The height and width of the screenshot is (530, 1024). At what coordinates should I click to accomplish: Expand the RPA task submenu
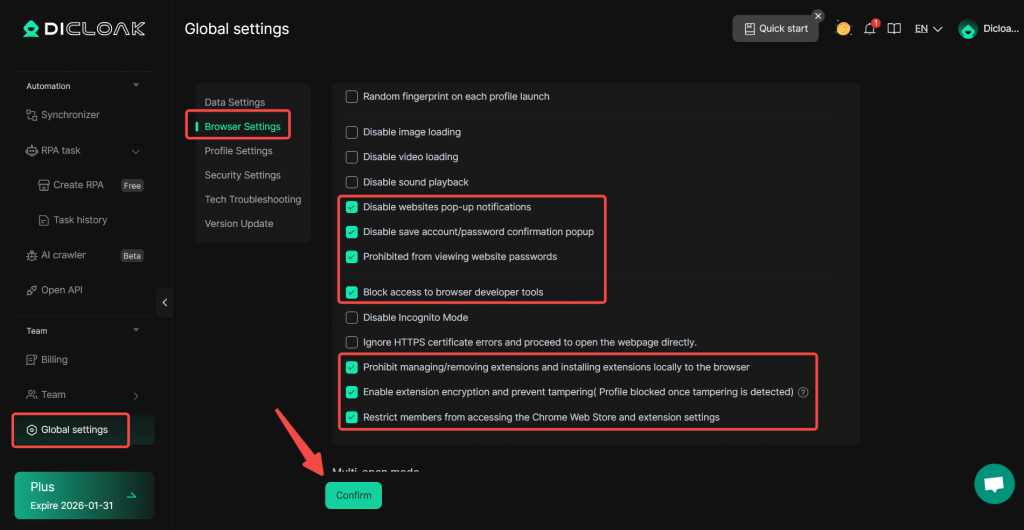[135, 151]
